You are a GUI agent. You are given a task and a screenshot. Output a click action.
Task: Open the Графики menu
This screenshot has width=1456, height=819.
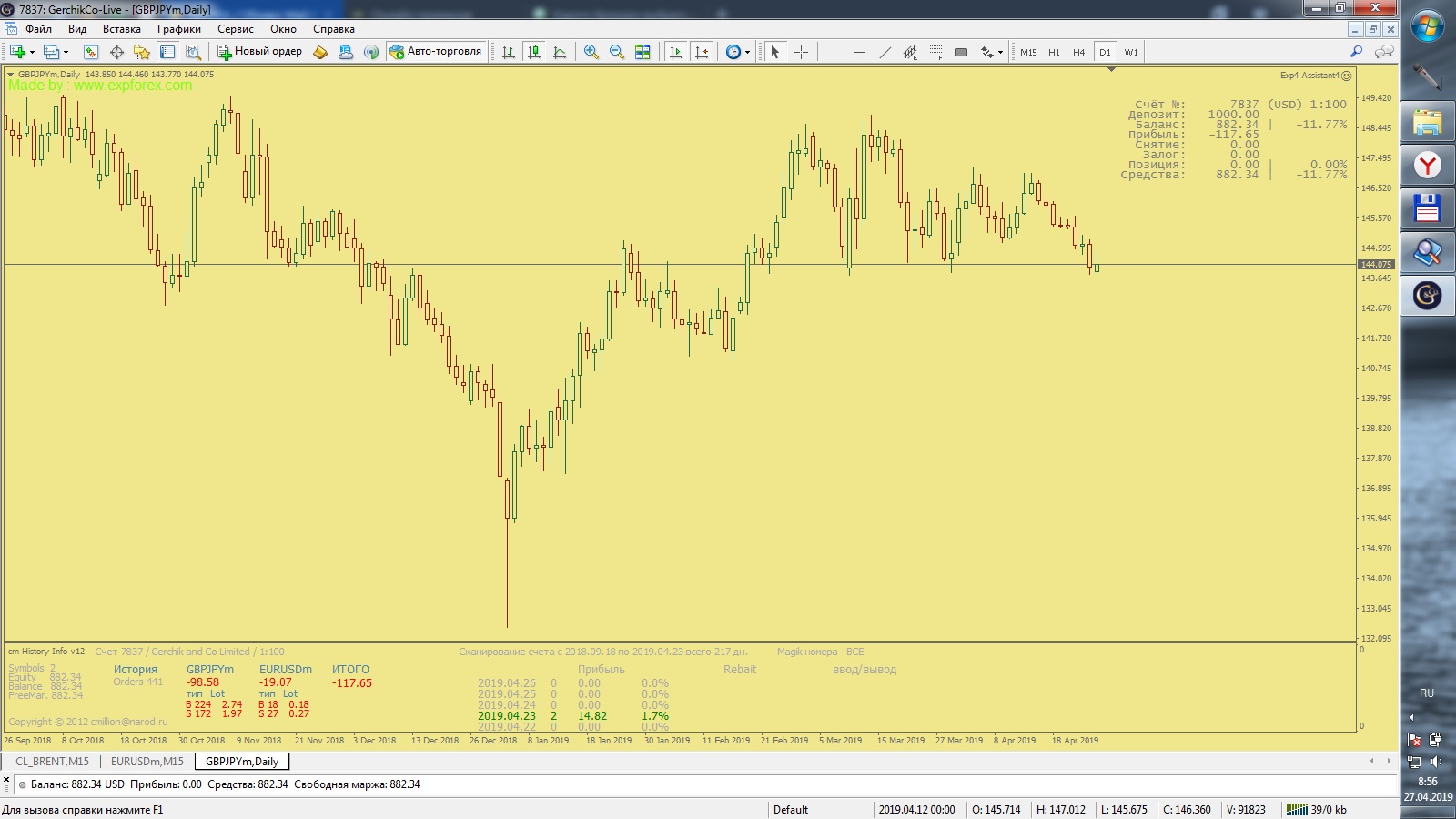pos(178,29)
